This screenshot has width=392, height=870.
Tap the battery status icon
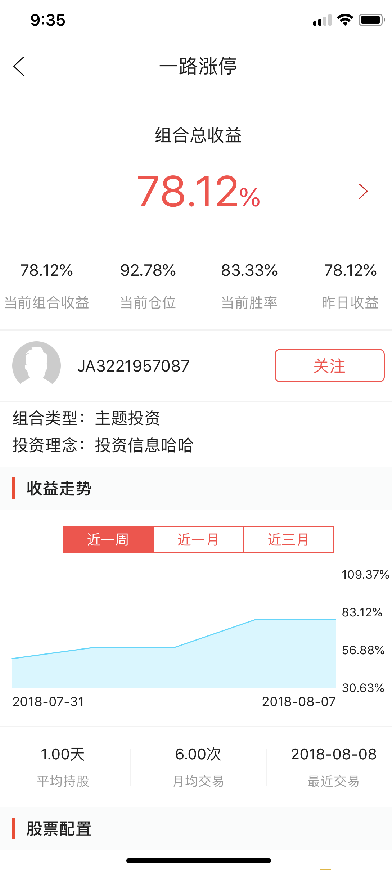(371, 21)
